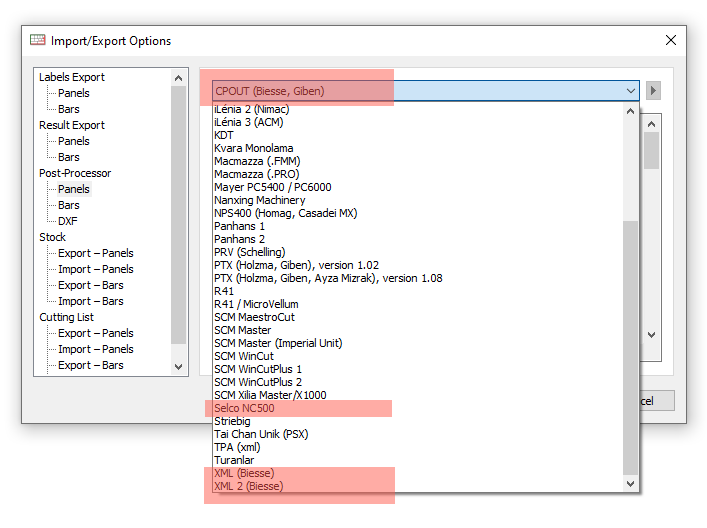Select Import – Bars under Stock
The width and height of the screenshot is (707, 528).
pyautogui.click(x=91, y=301)
